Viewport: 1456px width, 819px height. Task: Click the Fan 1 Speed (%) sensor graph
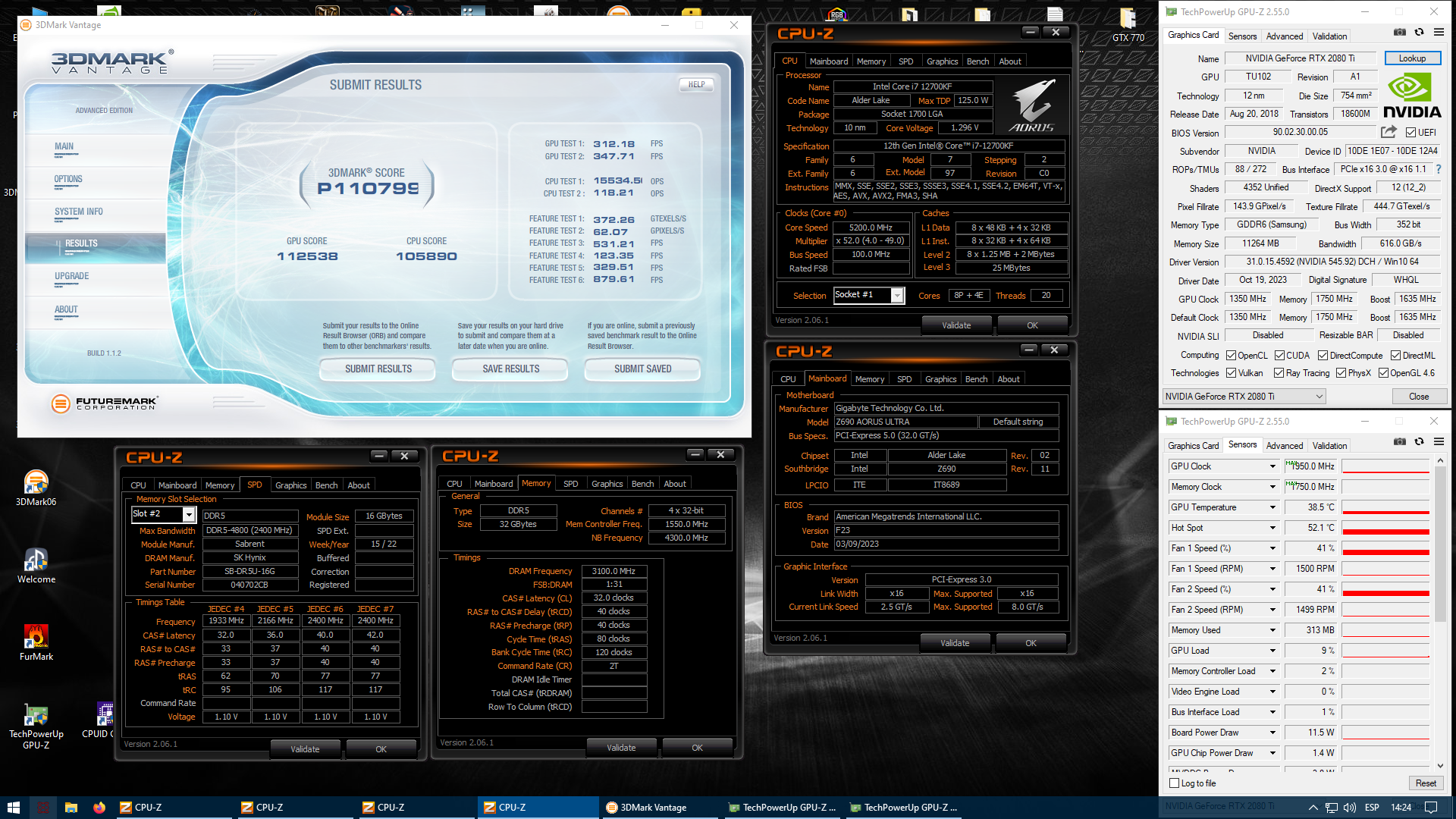click(1386, 548)
